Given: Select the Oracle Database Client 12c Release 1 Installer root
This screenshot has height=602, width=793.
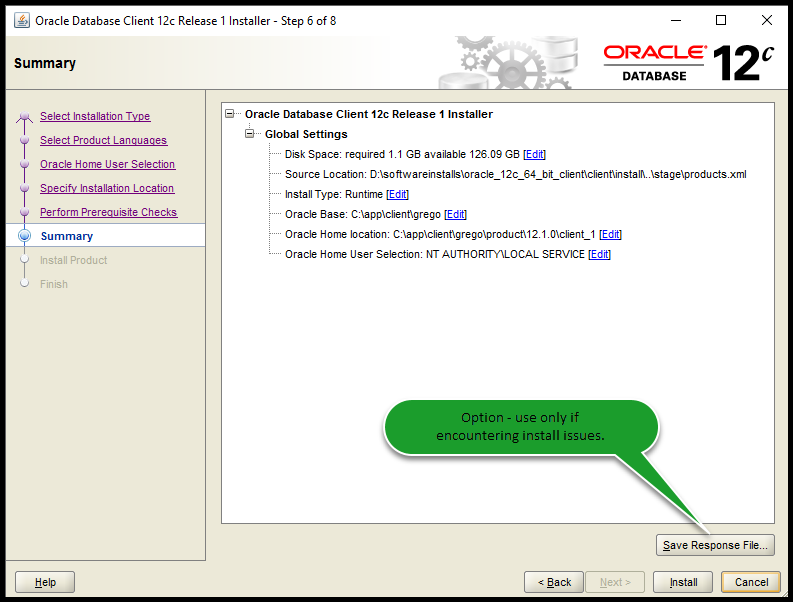Looking at the screenshot, I should tap(369, 114).
